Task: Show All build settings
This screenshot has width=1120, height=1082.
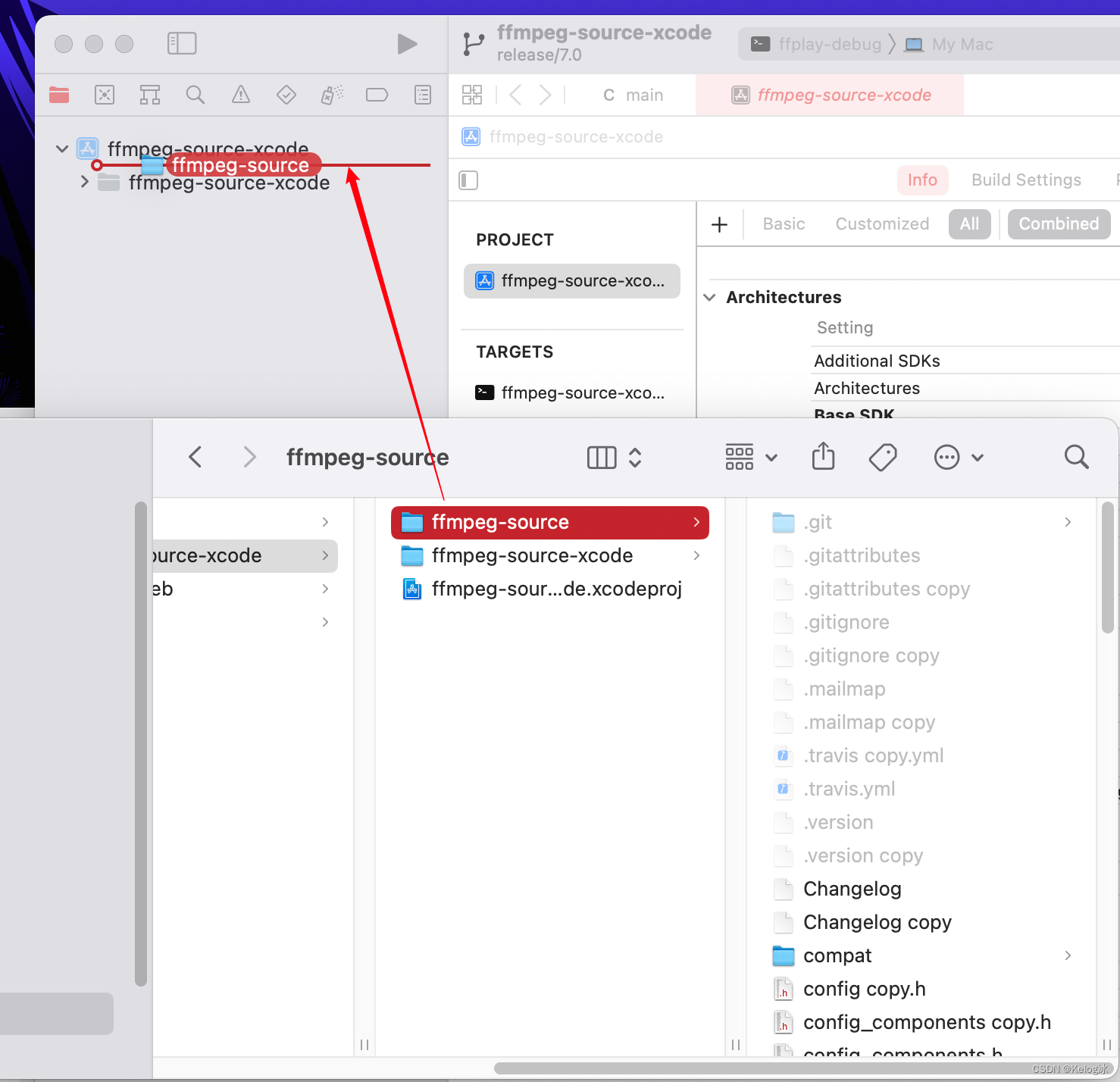Action: click(x=969, y=224)
